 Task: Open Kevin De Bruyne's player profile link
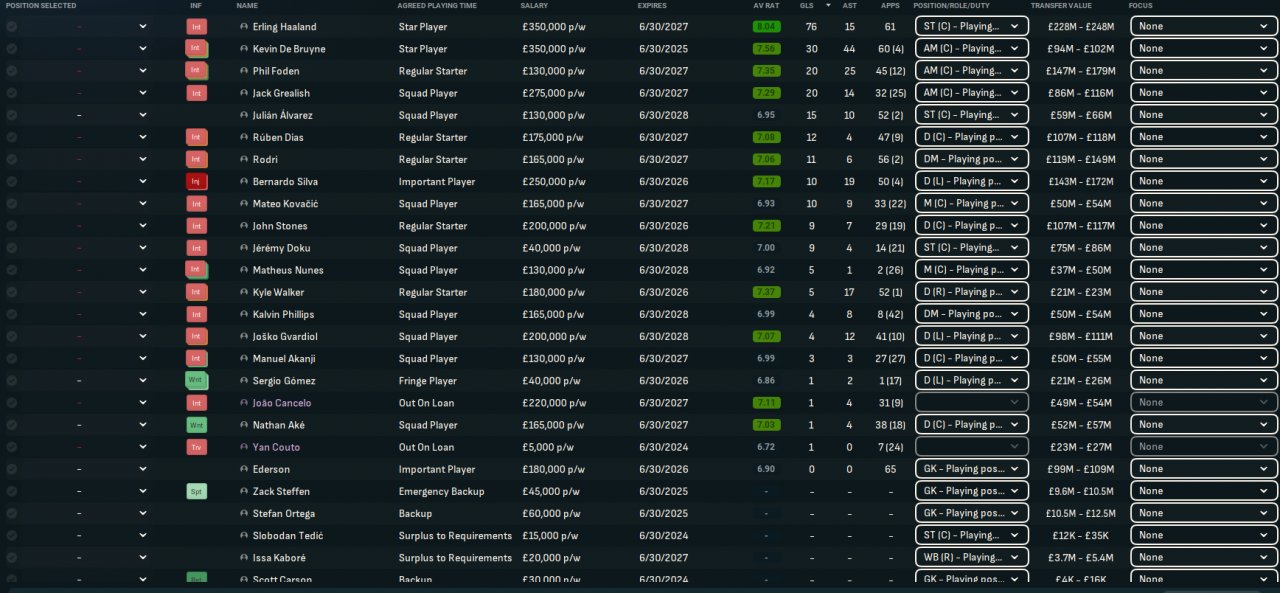point(288,49)
